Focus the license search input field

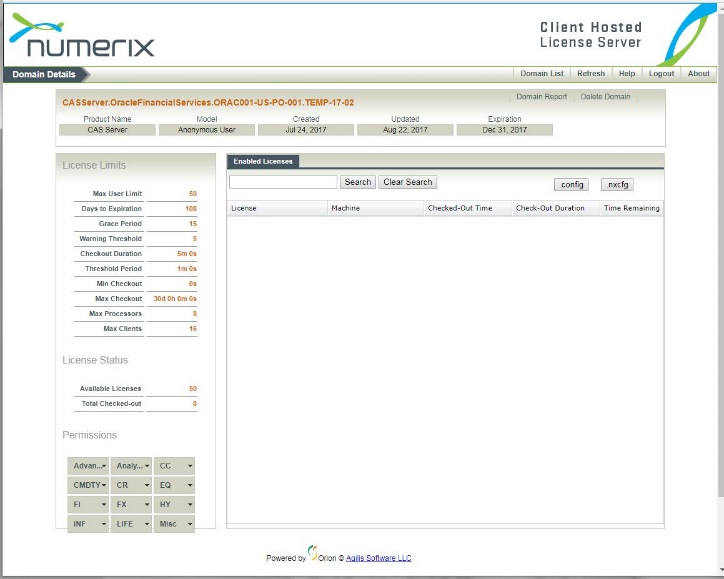tap(283, 182)
